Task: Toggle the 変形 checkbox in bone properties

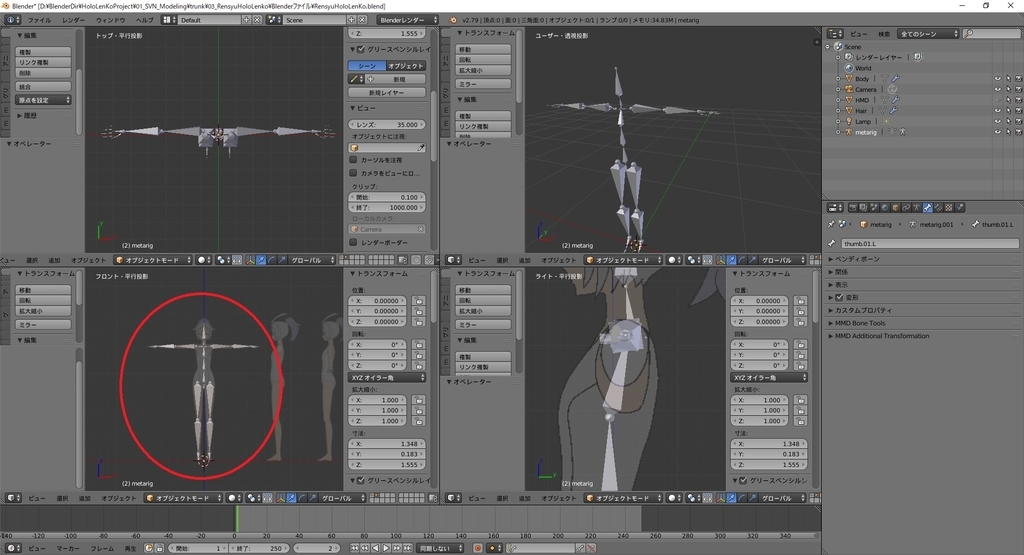Action: pyautogui.click(x=840, y=297)
